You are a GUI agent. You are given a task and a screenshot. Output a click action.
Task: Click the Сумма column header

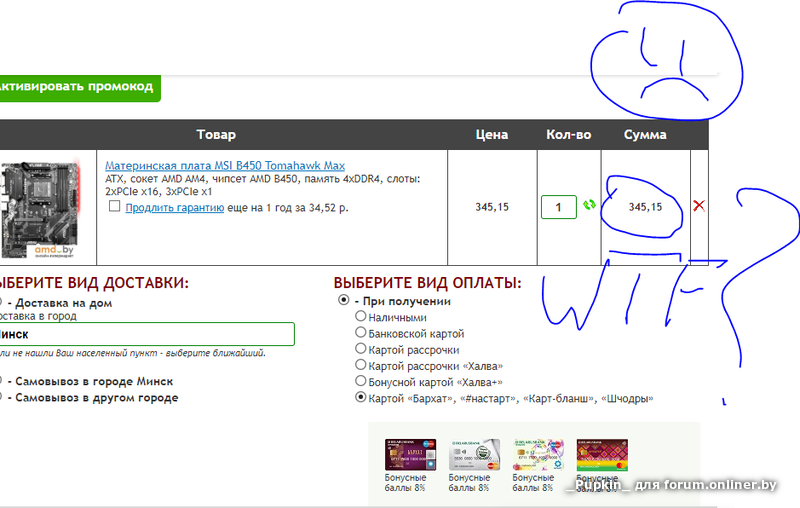tap(645, 135)
